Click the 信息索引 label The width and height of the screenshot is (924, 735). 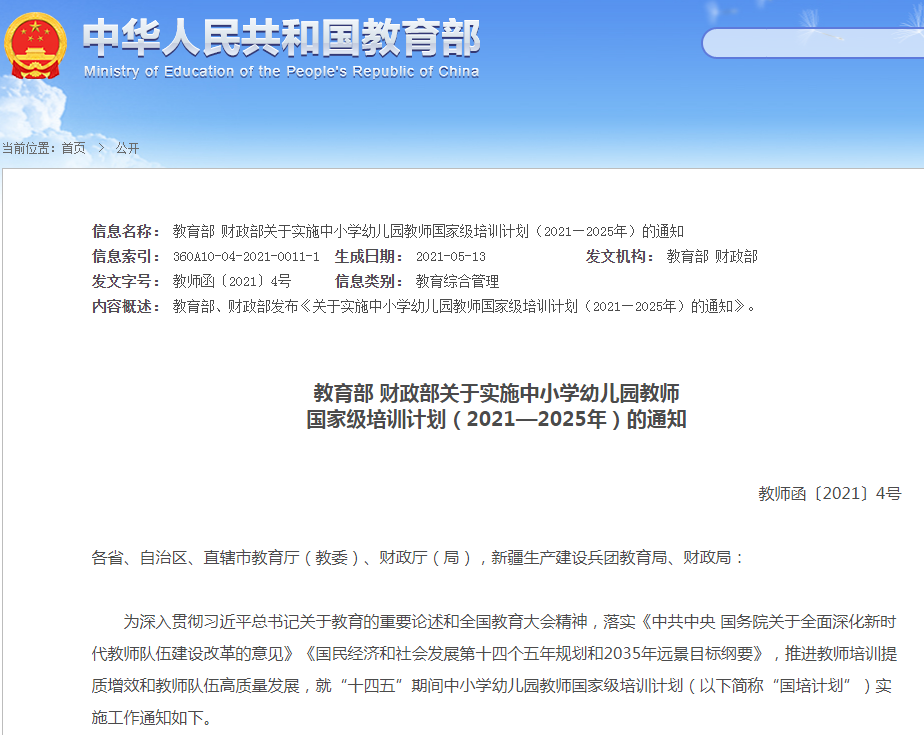coord(126,256)
